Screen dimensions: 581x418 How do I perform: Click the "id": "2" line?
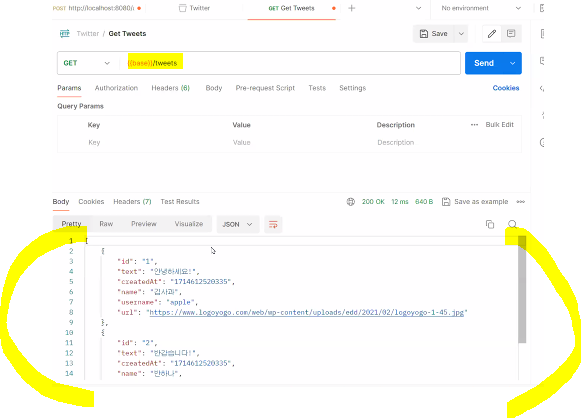137,343
